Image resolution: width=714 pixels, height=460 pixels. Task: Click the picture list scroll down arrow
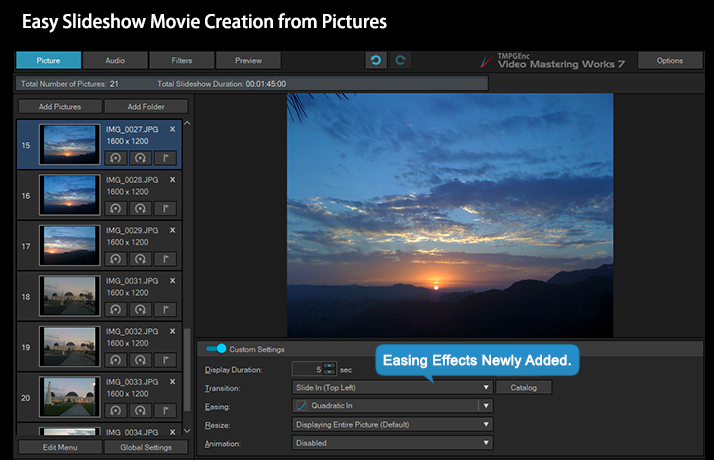[x=187, y=430]
